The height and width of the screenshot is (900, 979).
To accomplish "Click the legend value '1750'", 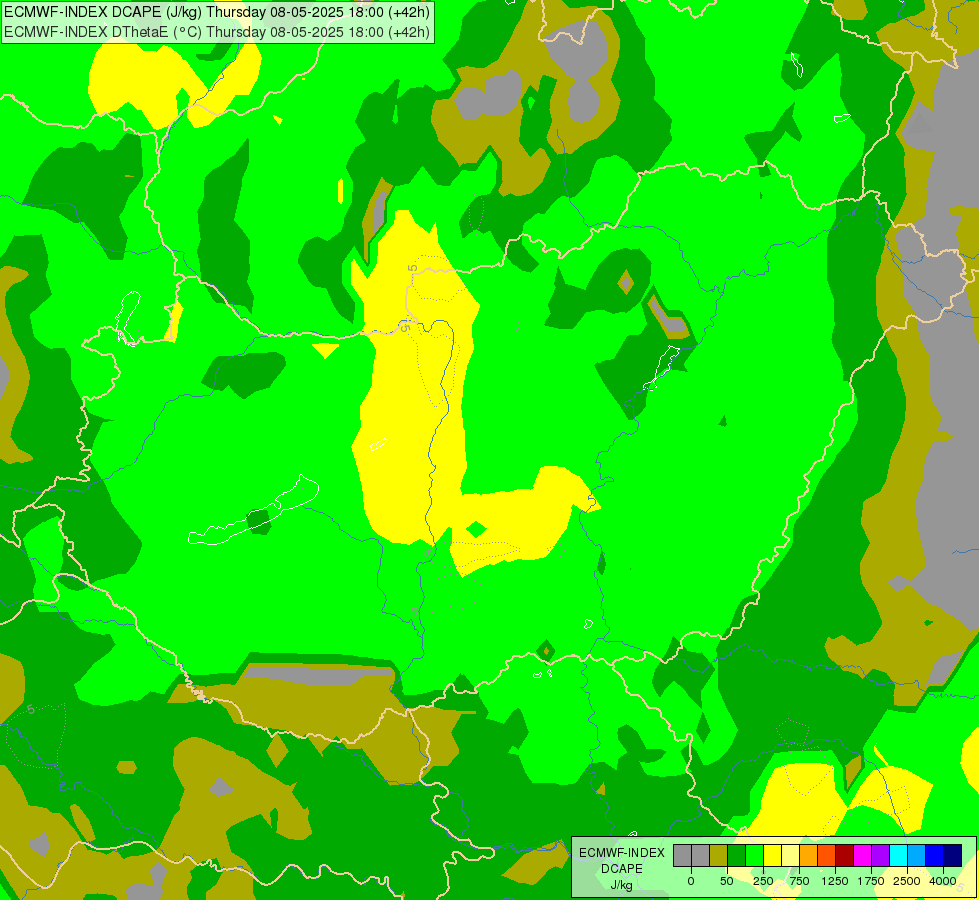I will (871, 881).
